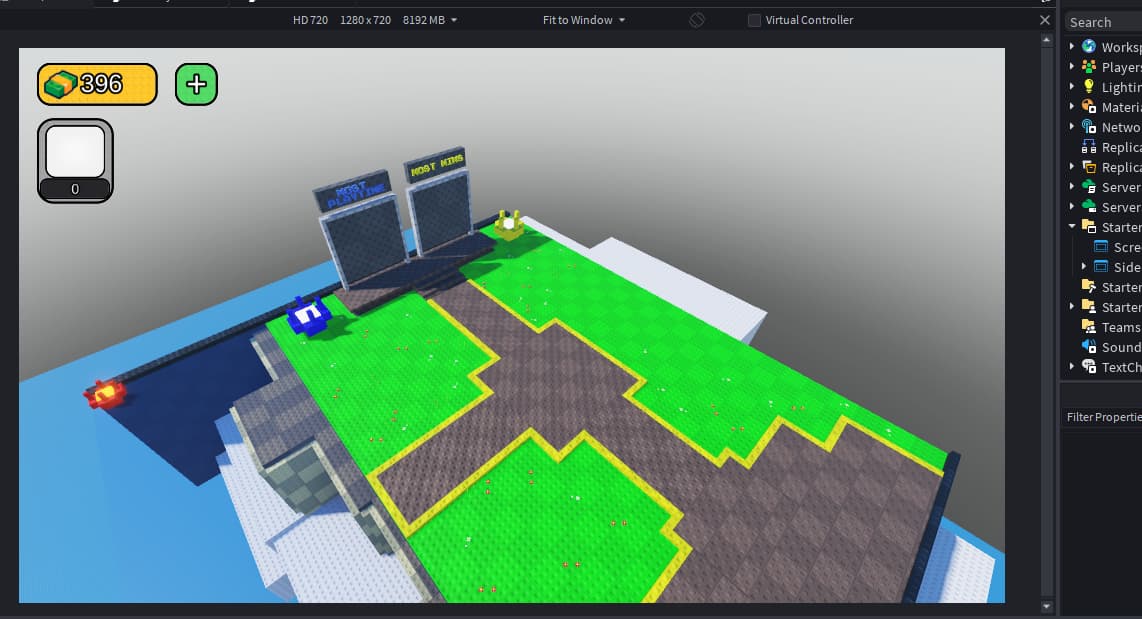The width and height of the screenshot is (1142, 619).
Task: Collapse the expanded StarterGui node
Action: (x=1071, y=227)
